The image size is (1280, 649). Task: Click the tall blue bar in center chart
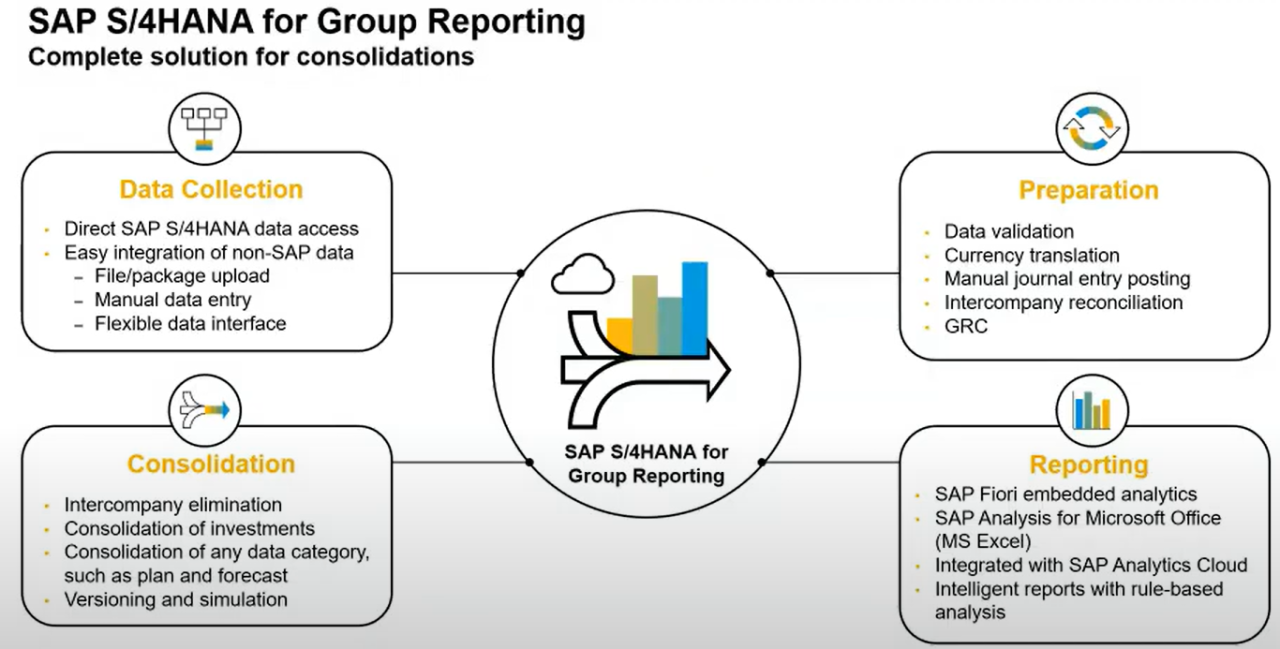pyautogui.click(x=695, y=308)
